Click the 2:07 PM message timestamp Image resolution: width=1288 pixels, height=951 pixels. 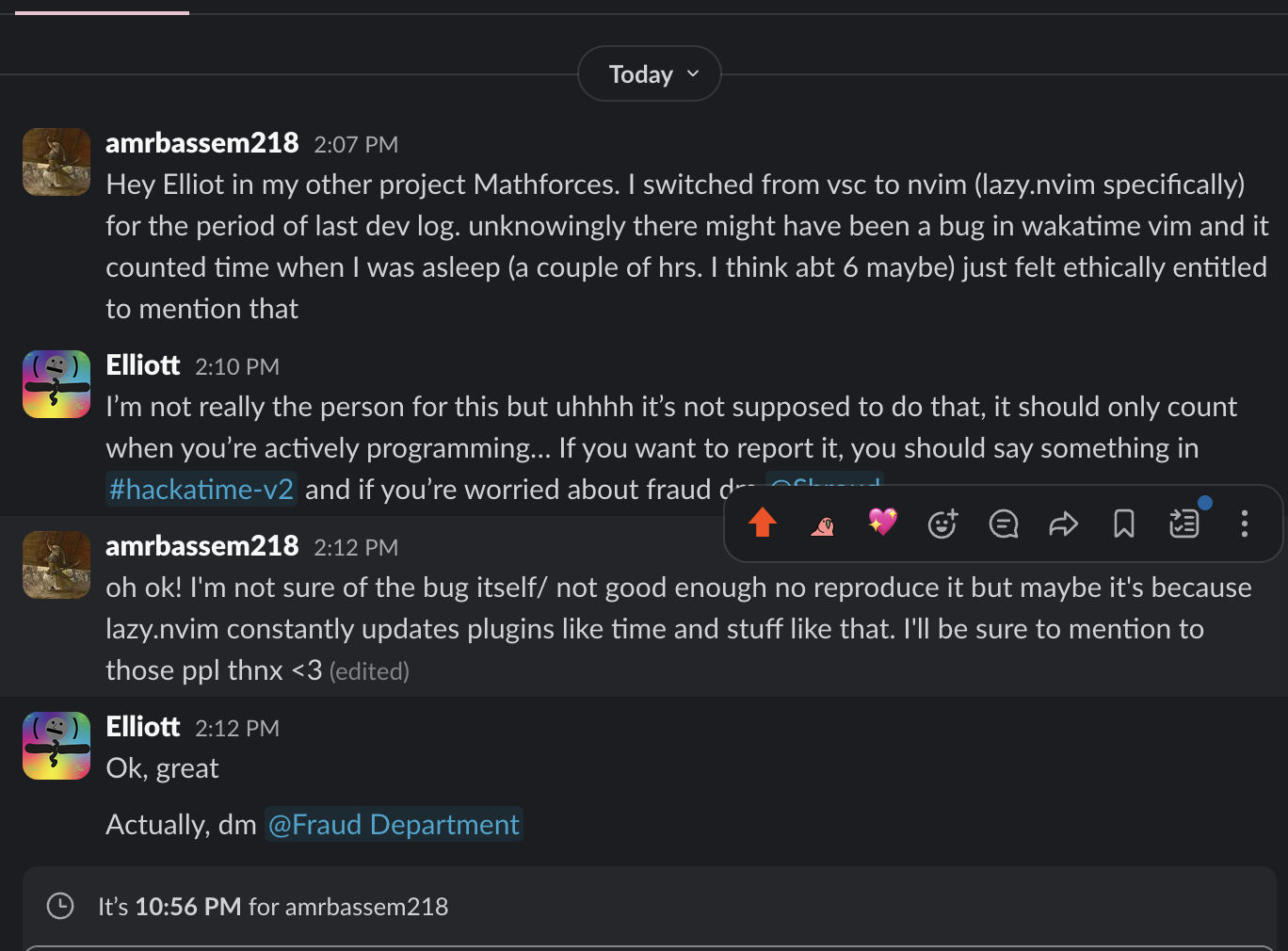pos(356,145)
